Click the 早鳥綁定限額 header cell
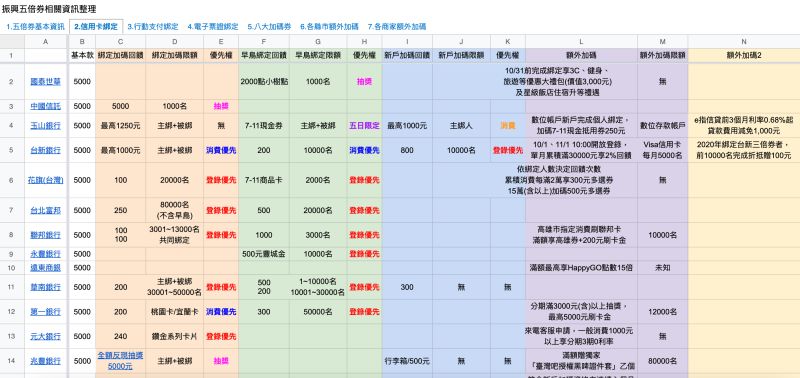The width and height of the screenshot is (800, 378). pos(318,56)
